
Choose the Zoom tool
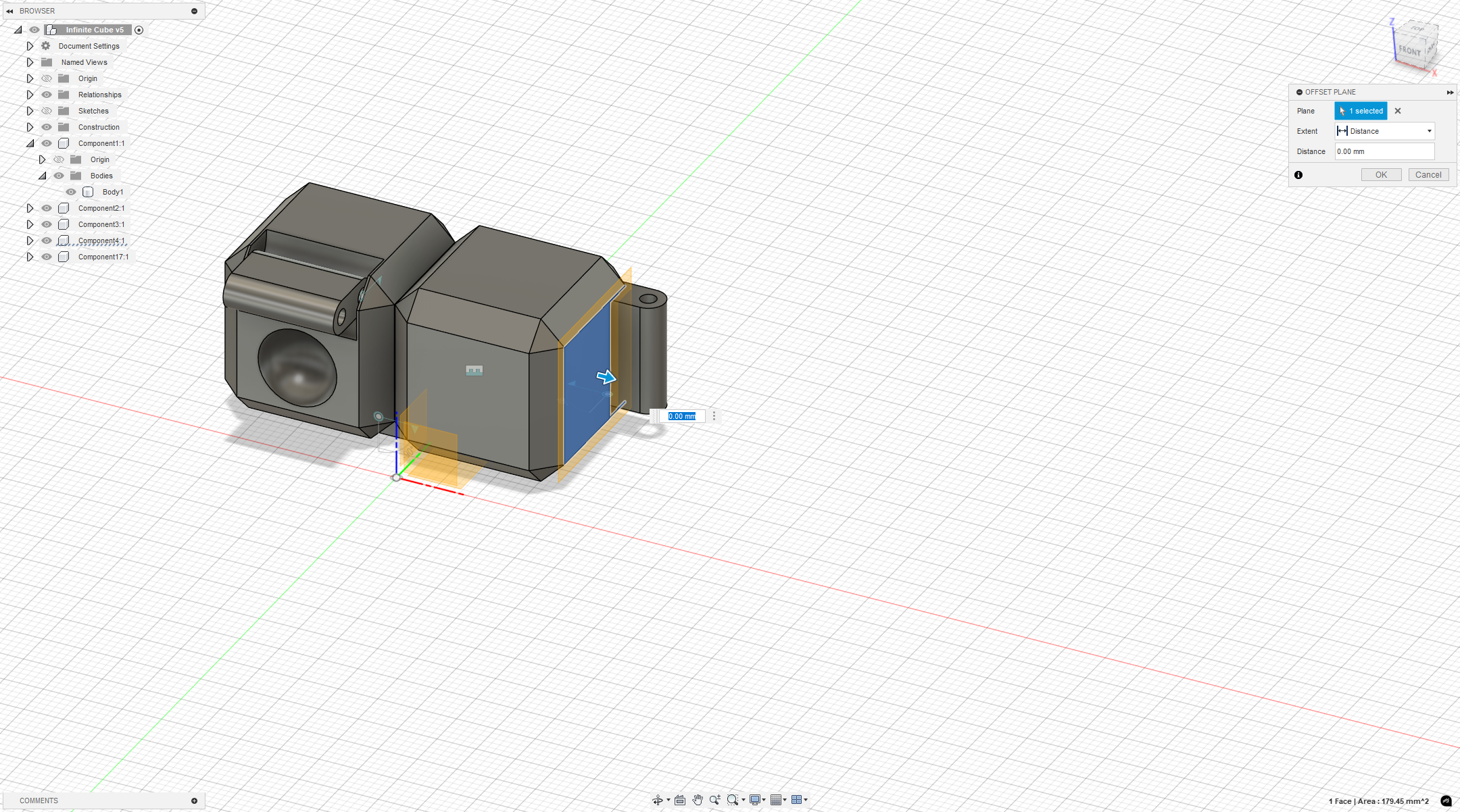714,800
